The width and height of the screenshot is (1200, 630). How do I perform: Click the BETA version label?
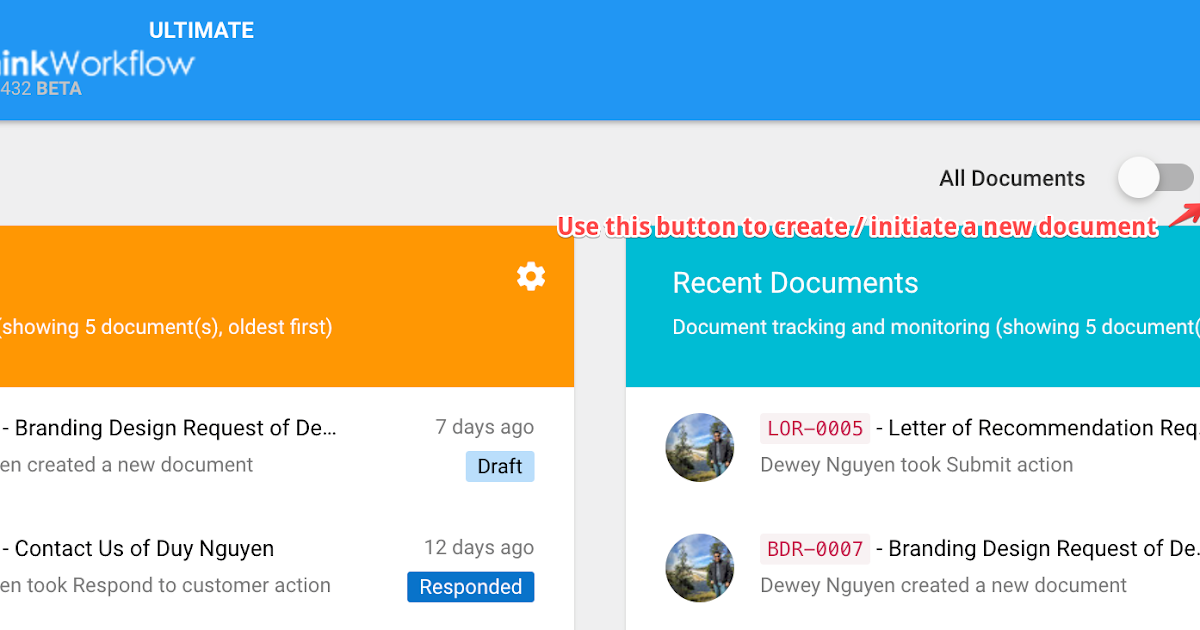click(60, 89)
